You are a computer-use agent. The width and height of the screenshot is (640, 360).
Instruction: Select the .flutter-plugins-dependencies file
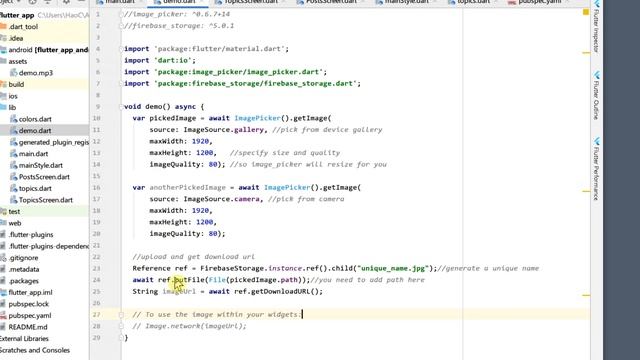(x=49, y=246)
